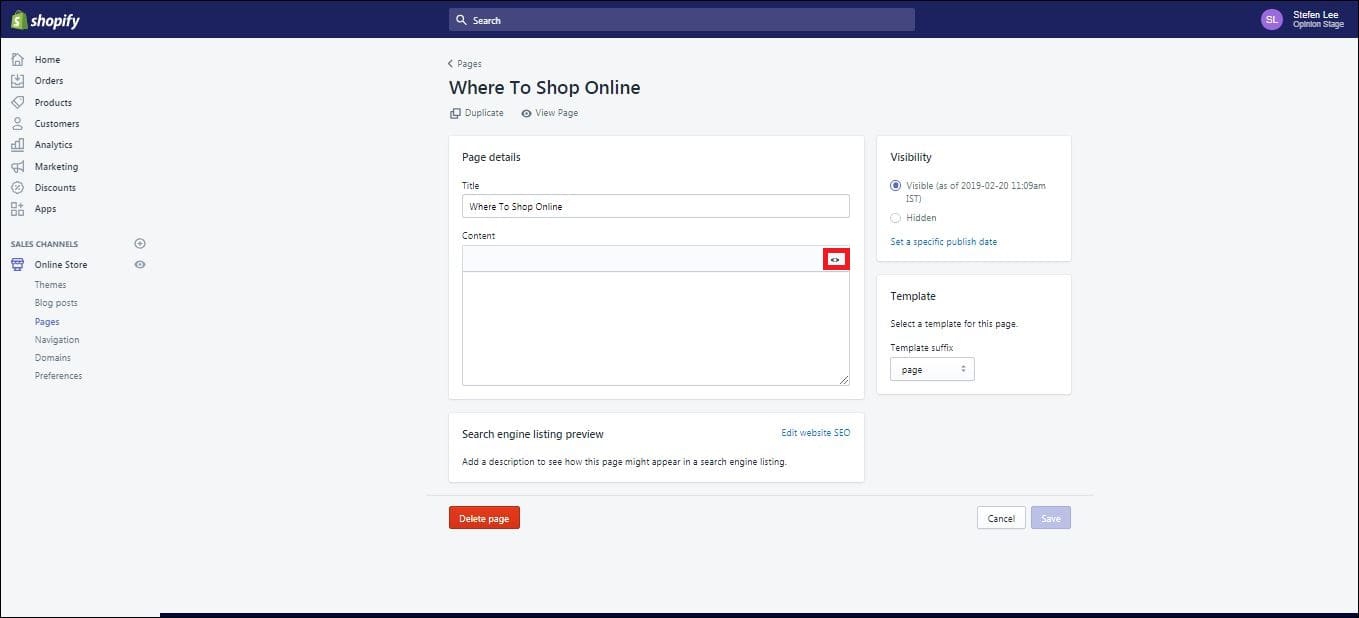Open the Template suffix dropdown
The width and height of the screenshot is (1359, 618).
pyautogui.click(x=931, y=369)
